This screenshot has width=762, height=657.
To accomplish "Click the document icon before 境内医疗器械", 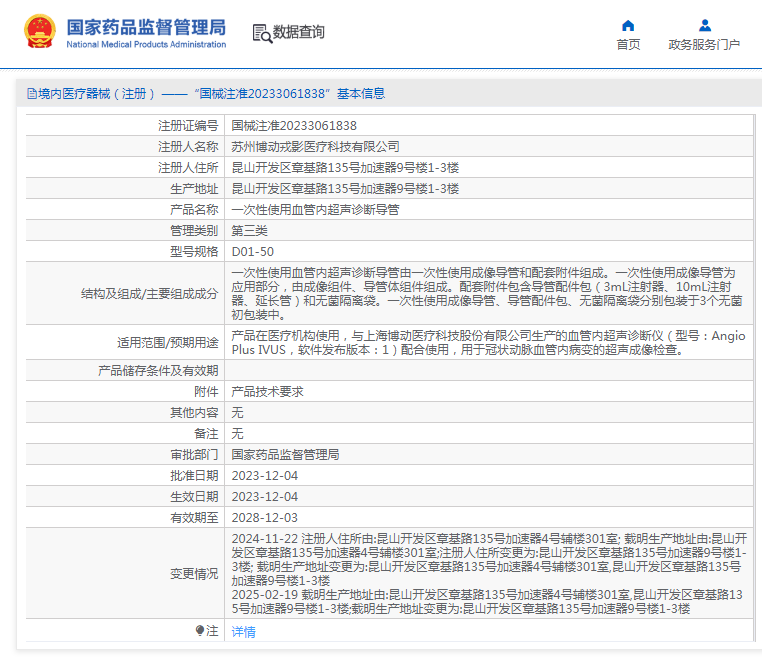I will (x=32, y=94).
